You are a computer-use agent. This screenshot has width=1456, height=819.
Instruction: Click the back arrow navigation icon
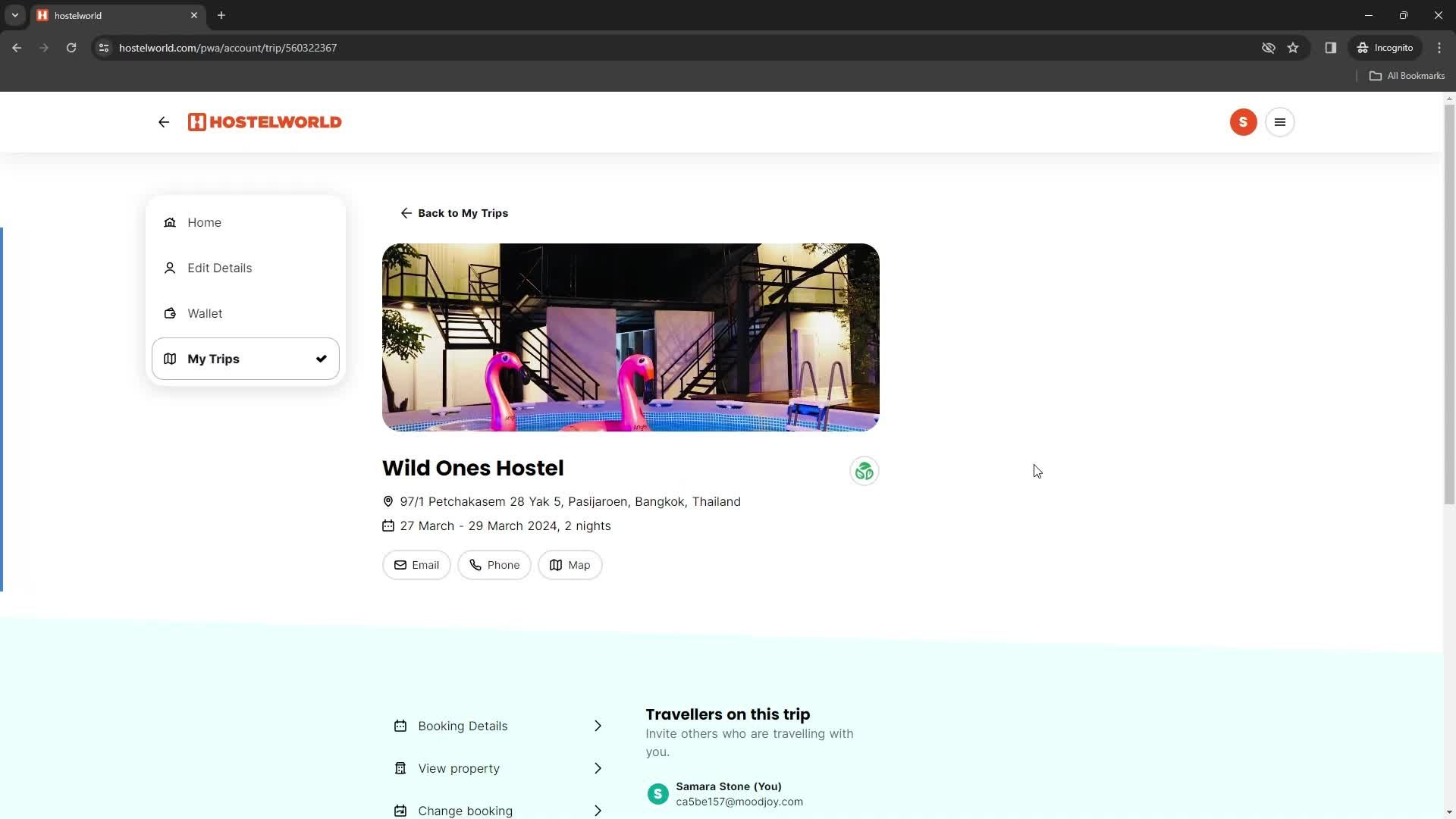pyautogui.click(x=164, y=122)
